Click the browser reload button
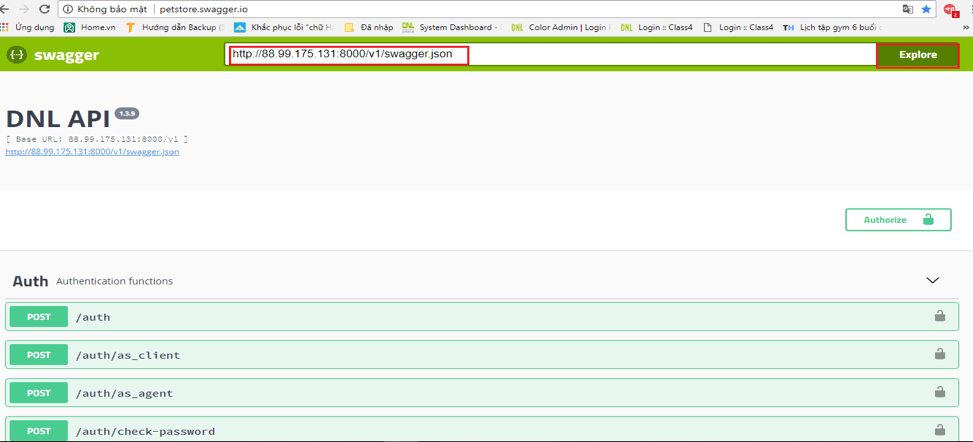973x442 pixels. (44, 9)
